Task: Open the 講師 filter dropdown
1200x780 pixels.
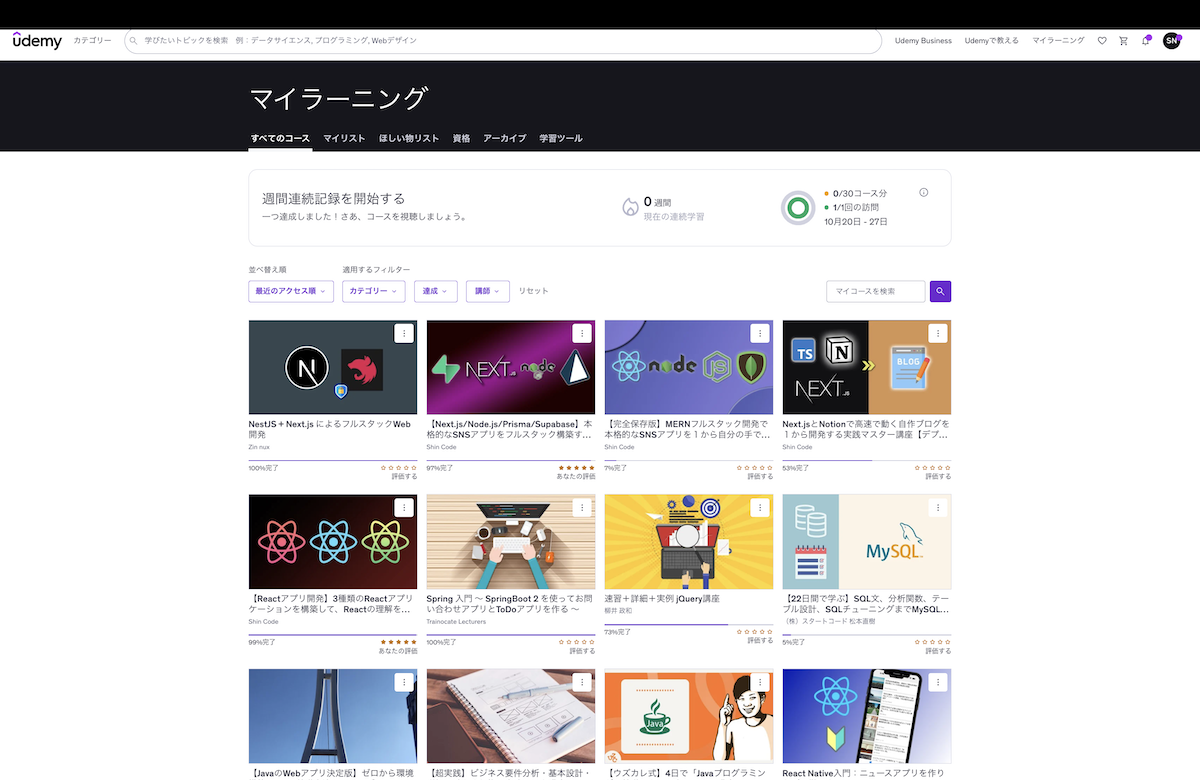Action: [x=487, y=290]
